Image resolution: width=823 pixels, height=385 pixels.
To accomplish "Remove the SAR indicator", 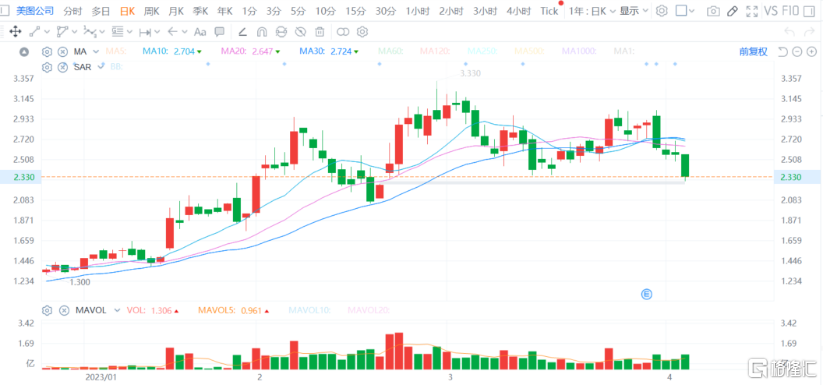I will 62,67.
